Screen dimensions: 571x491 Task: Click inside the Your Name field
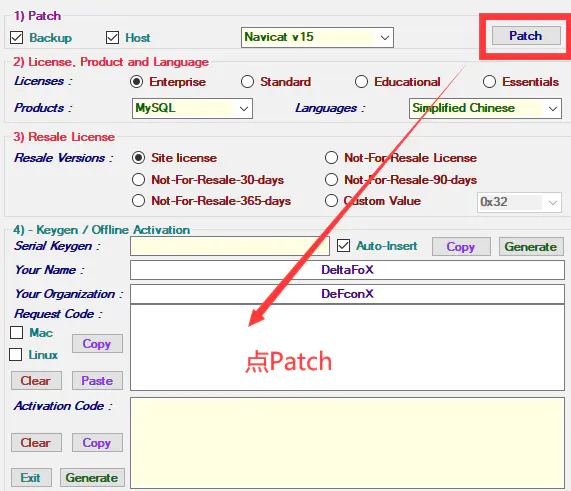(x=347, y=270)
